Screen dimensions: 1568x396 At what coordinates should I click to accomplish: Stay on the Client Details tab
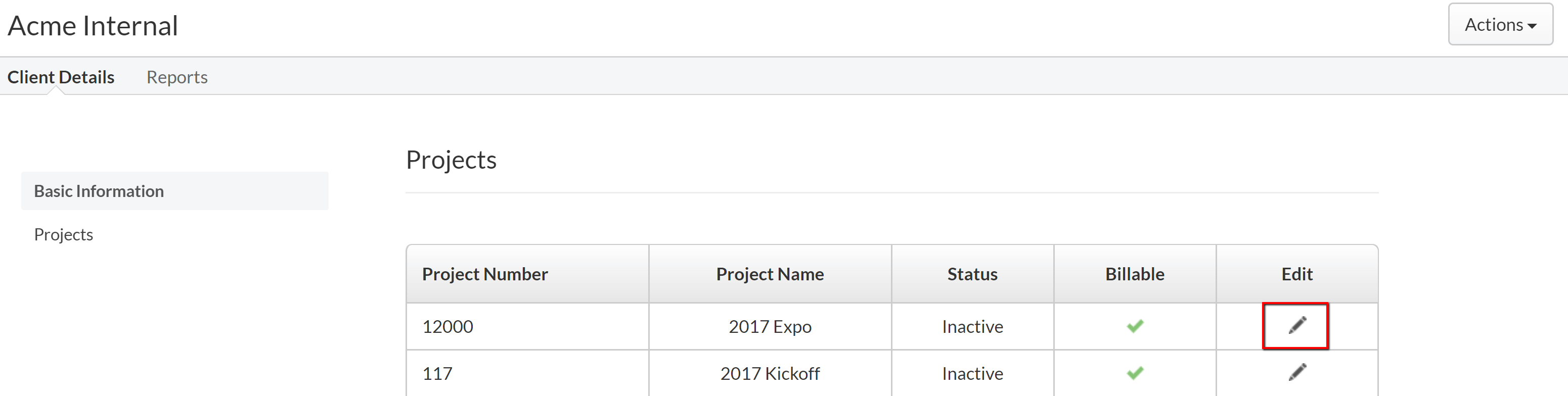61,77
